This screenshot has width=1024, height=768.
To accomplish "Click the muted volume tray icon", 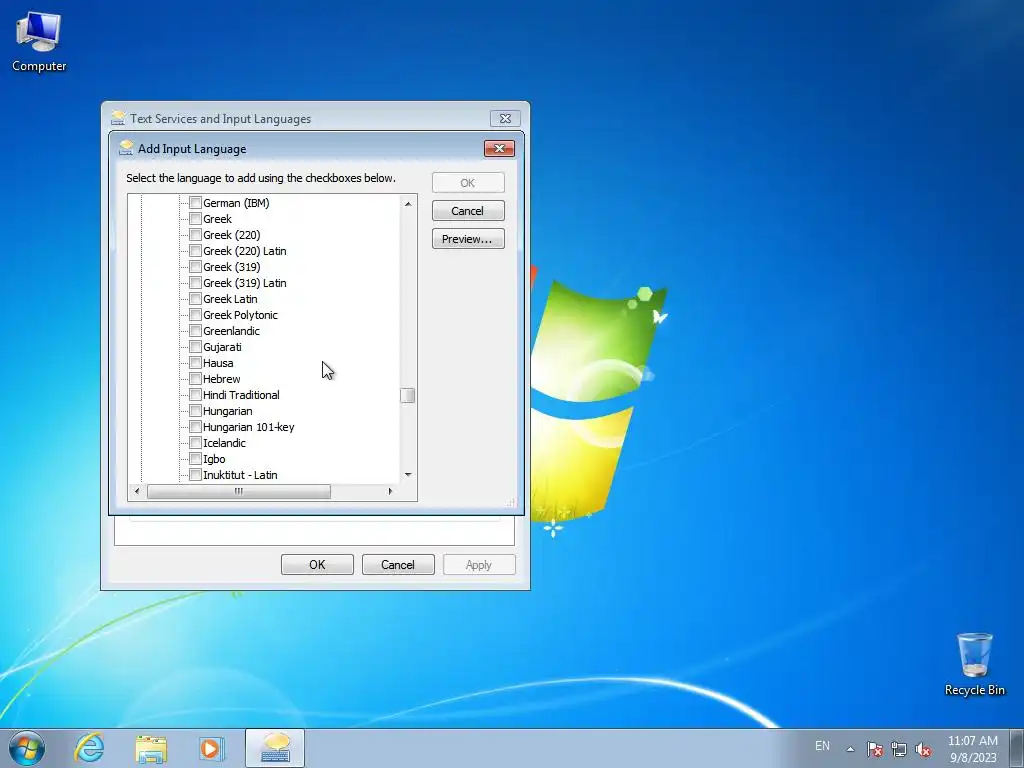I will (923, 749).
